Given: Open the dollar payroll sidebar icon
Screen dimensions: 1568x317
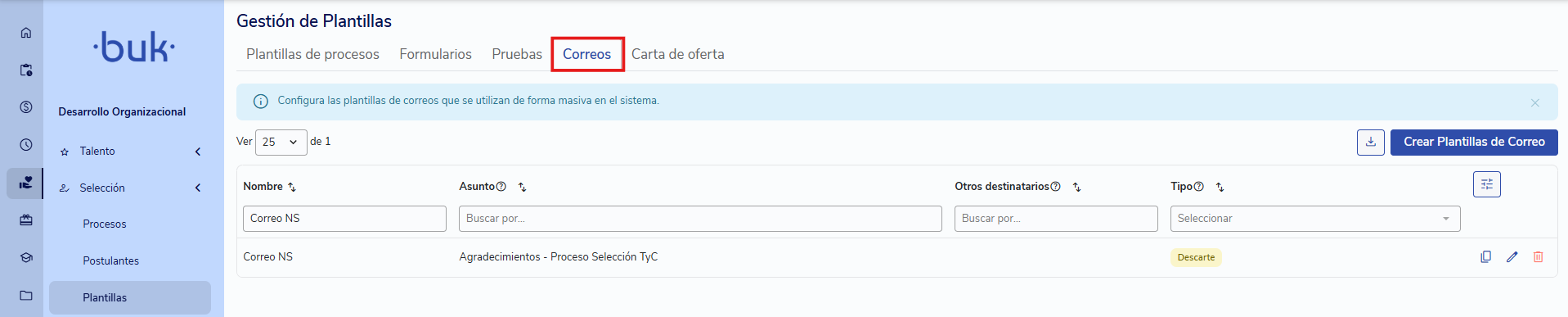Looking at the screenshot, I should pos(26,107).
